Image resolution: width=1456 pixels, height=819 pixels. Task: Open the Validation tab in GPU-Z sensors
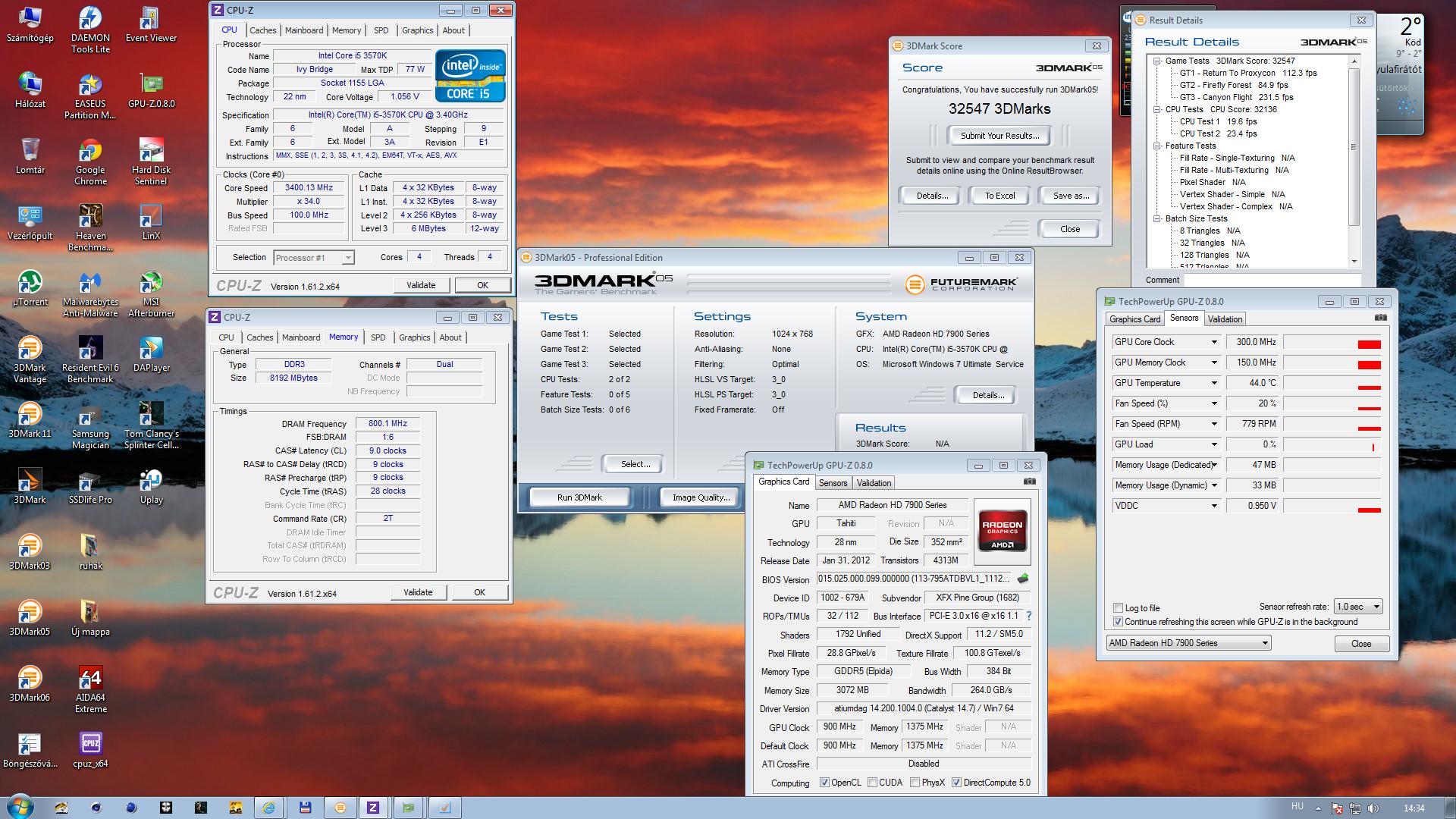click(1225, 319)
